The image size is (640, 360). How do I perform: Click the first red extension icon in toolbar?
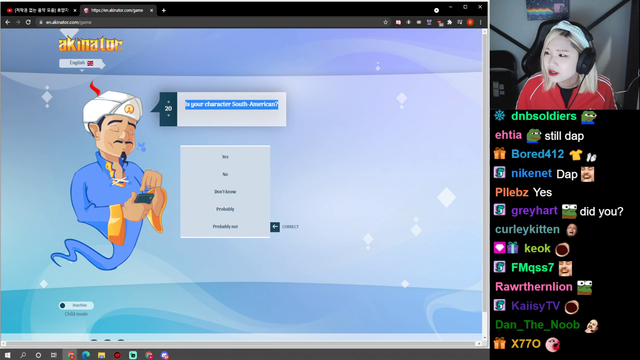(x=398, y=22)
